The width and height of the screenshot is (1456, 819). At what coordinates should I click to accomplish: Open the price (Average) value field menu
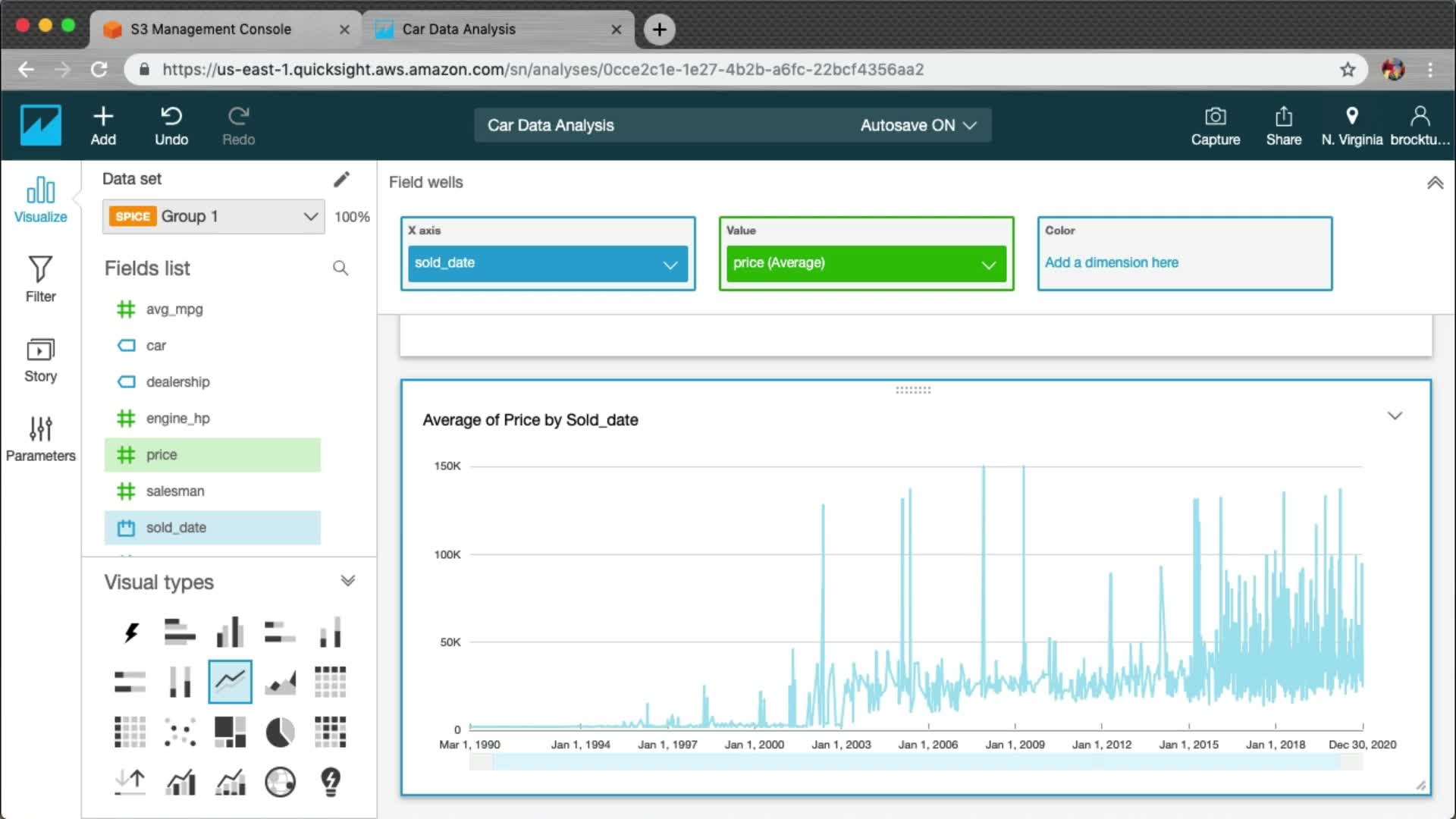pos(988,264)
